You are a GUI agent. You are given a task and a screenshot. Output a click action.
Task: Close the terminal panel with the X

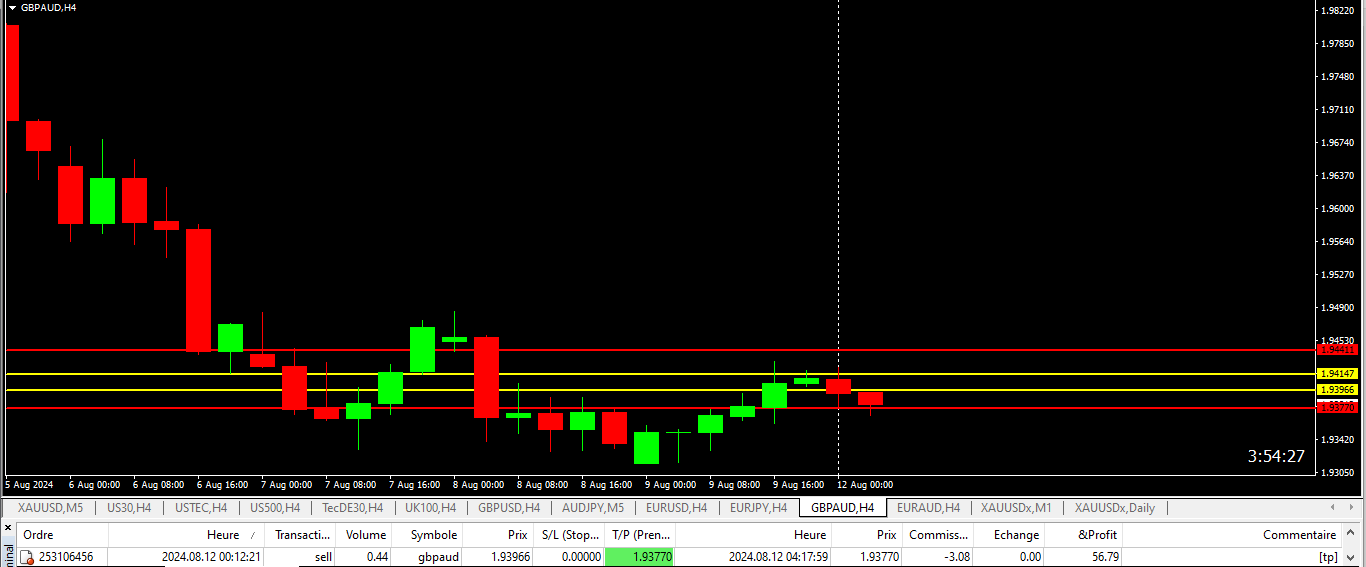(x=8, y=530)
